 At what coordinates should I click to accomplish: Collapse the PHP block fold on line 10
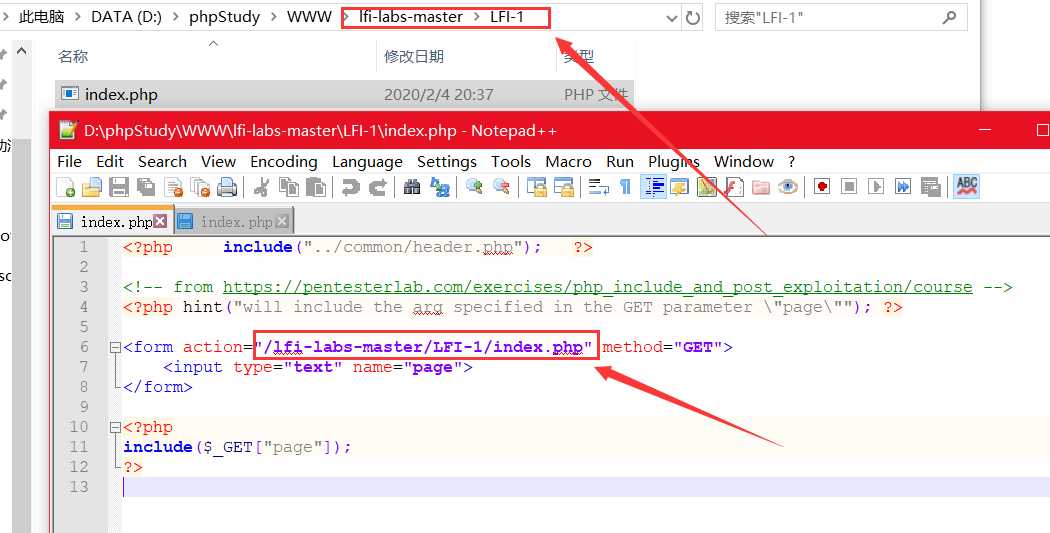[x=115, y=427]
